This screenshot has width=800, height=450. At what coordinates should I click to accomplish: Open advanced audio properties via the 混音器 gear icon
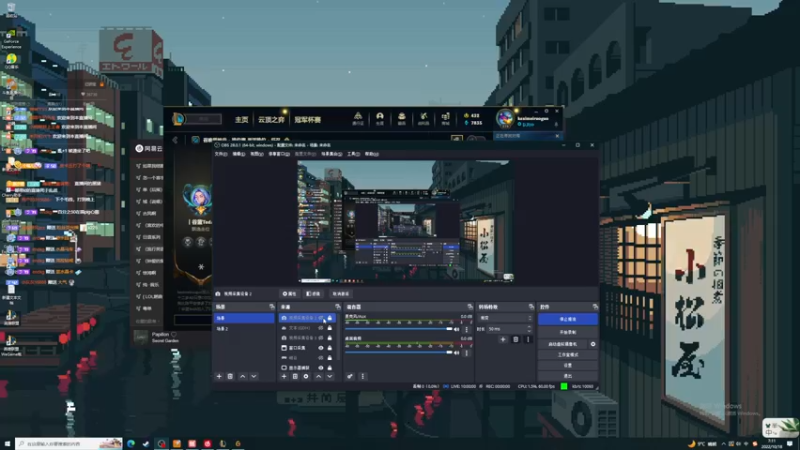pos(350,377)
